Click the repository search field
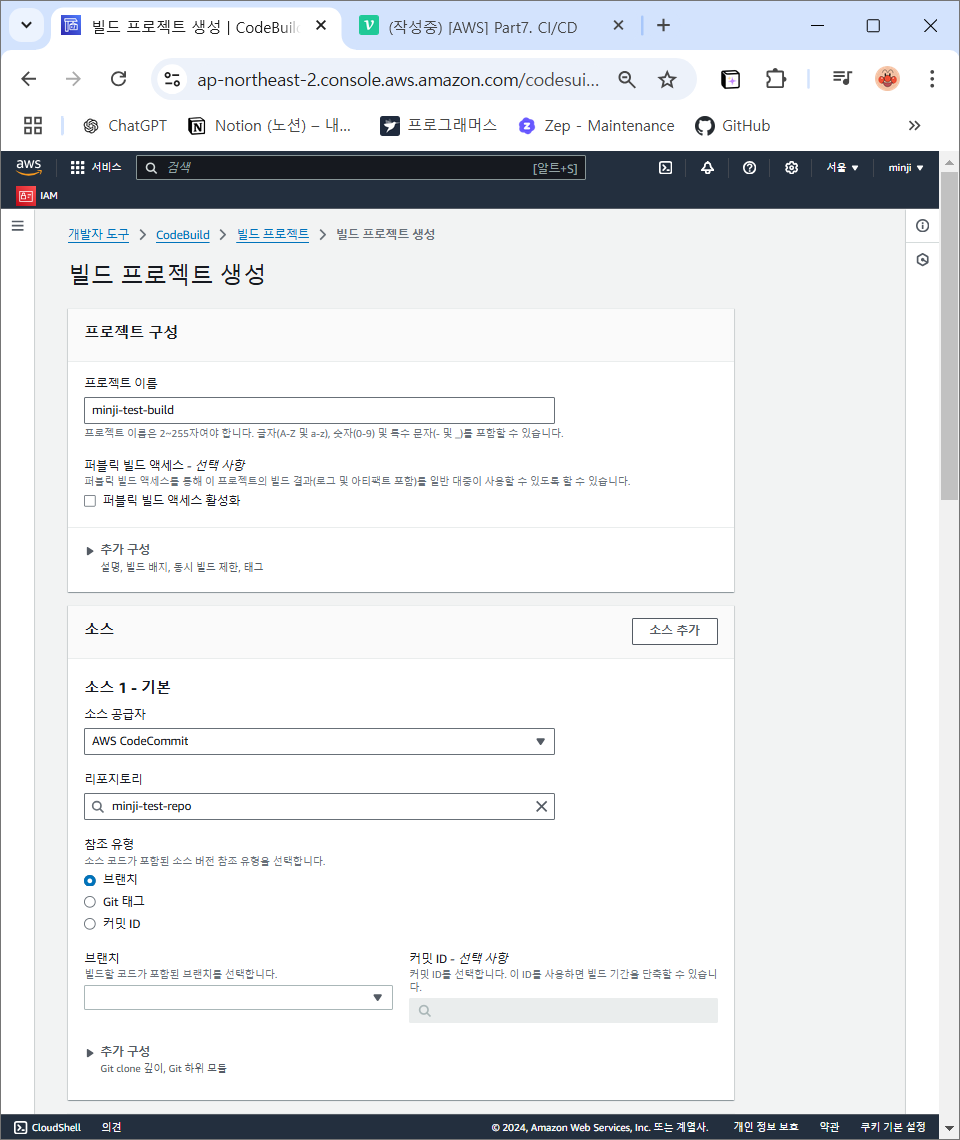This screenshot has width=960, height=1140. [319, 806]
